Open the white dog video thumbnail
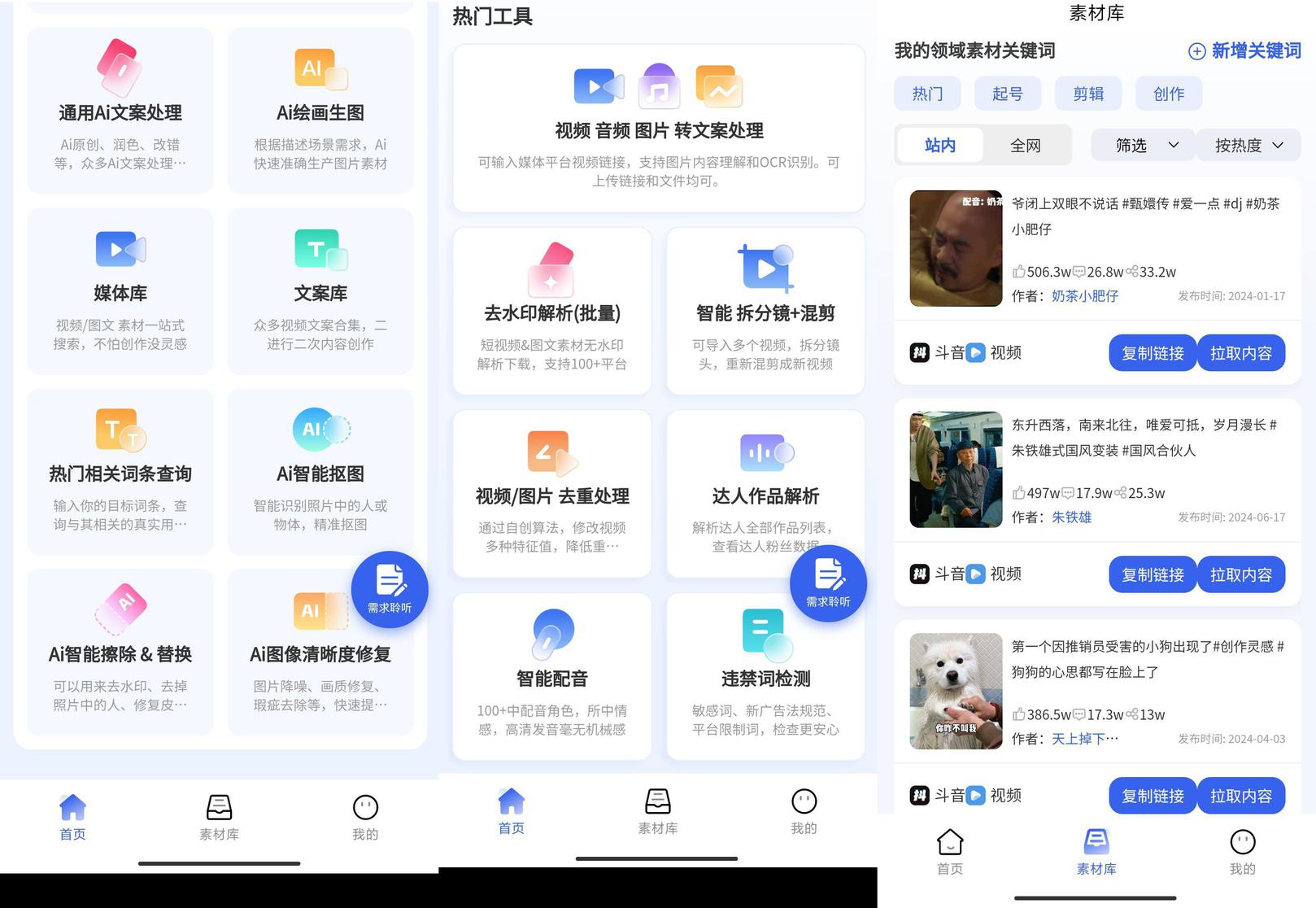 (956, 691)
